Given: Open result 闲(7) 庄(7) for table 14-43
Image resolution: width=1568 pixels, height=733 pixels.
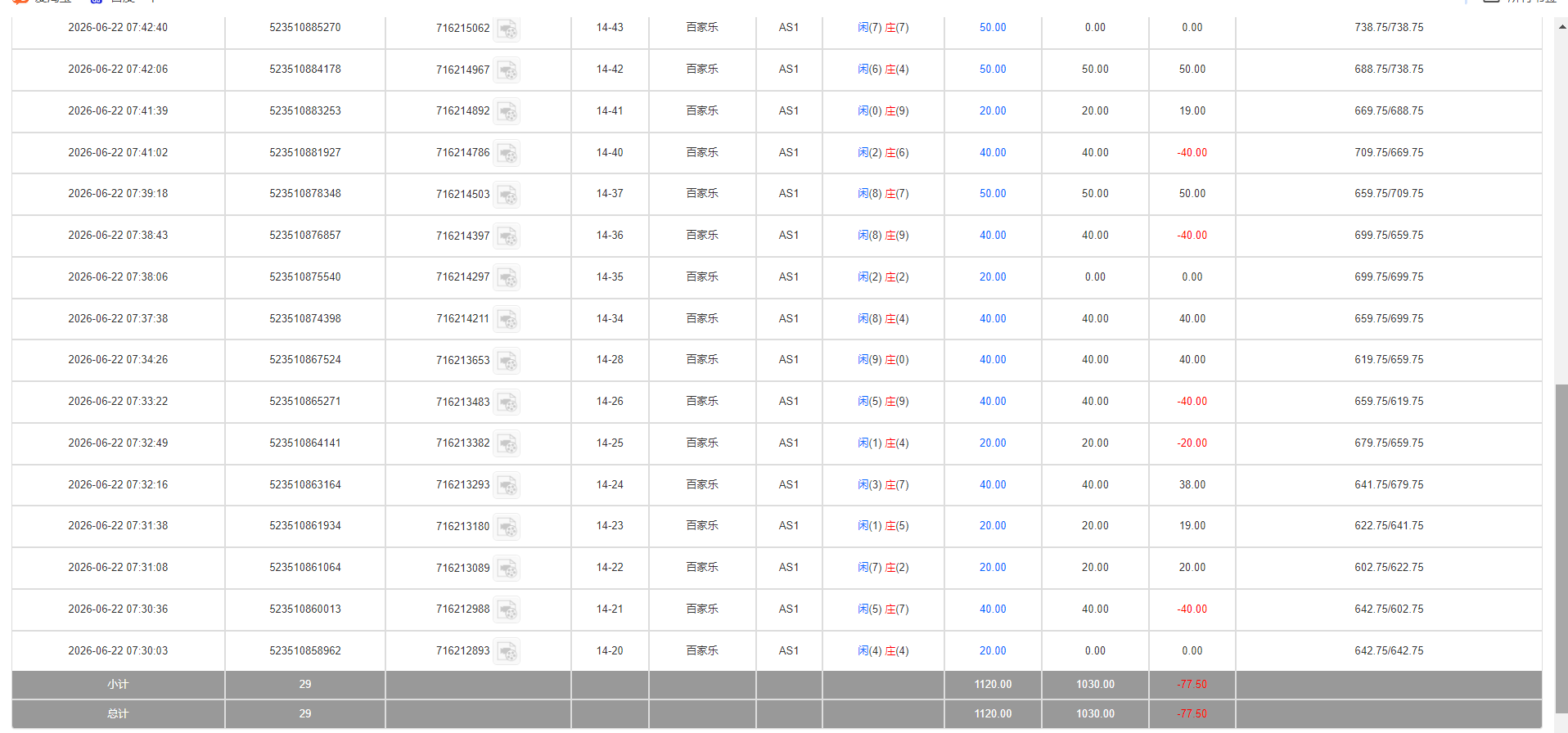Looking at the screenshot, I should [883, 28].
